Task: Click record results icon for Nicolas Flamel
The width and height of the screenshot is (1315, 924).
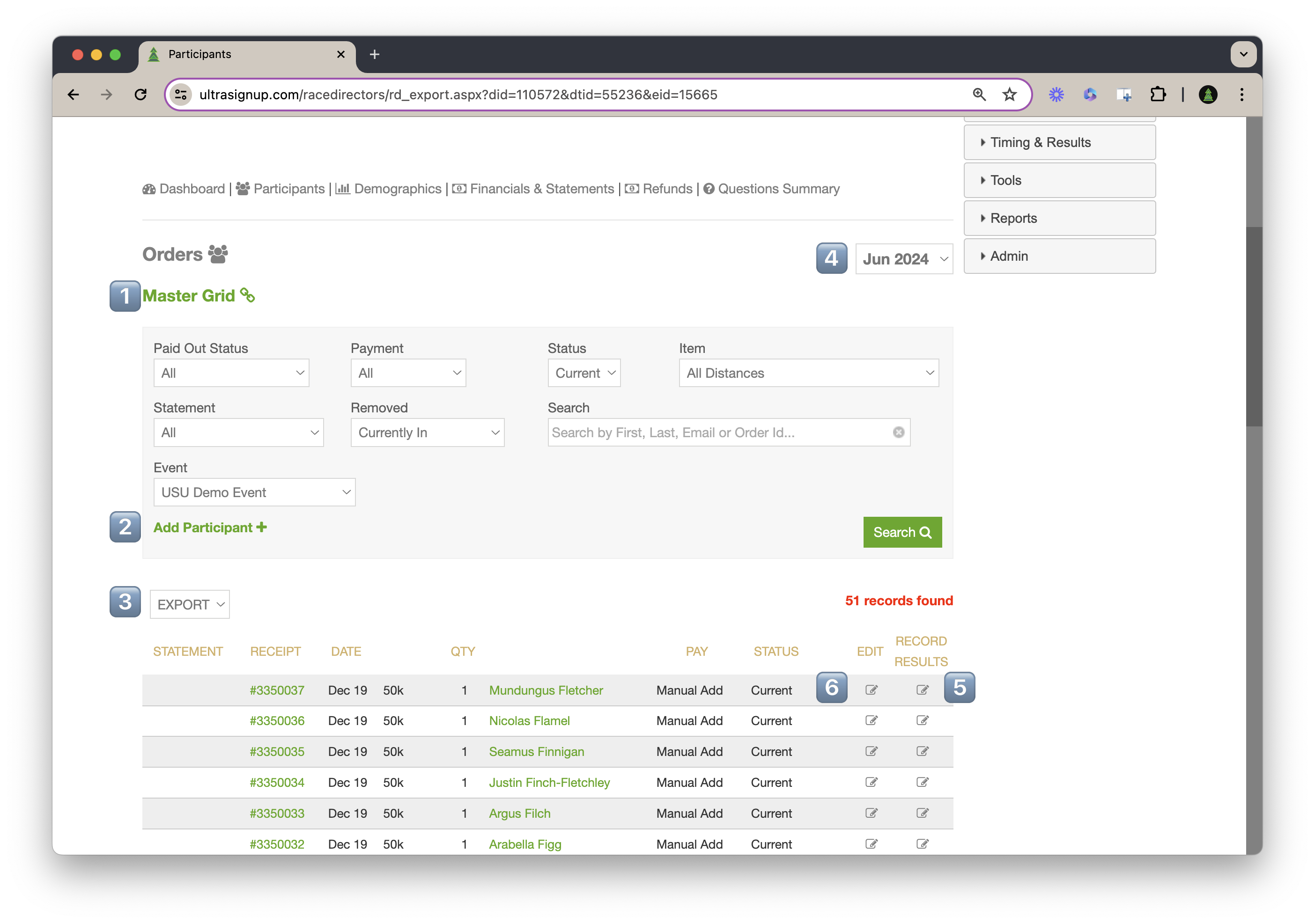Action: click(x=922, y=720)
